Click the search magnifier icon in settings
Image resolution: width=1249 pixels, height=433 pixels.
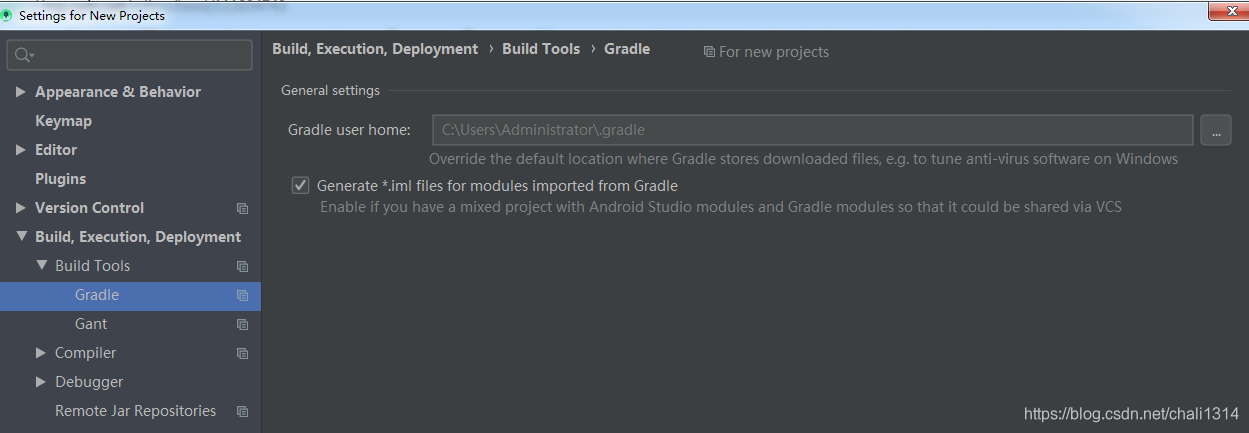point(23,55)
